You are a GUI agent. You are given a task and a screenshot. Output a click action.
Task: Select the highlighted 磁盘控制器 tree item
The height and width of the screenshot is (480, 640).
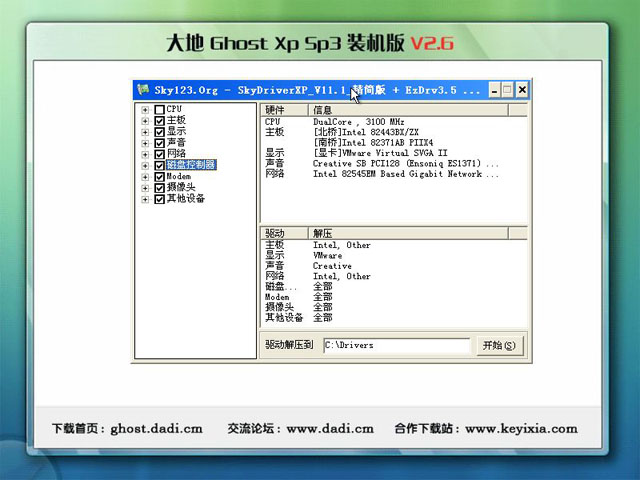click(191, 165)
